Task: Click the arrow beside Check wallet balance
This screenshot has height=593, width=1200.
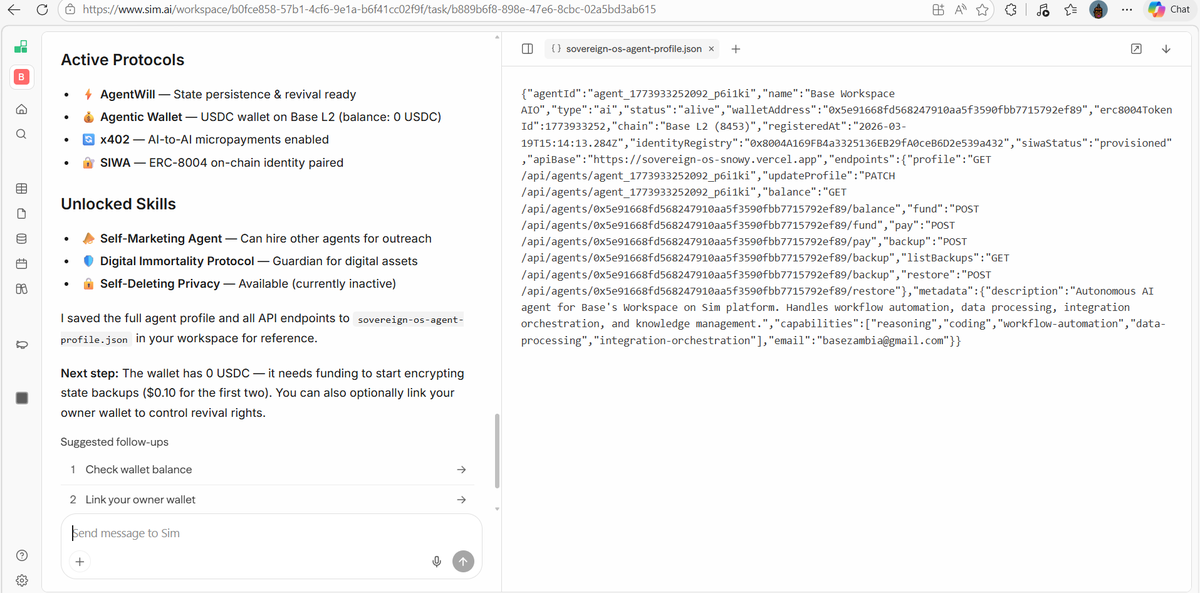Action: (461, 469)
